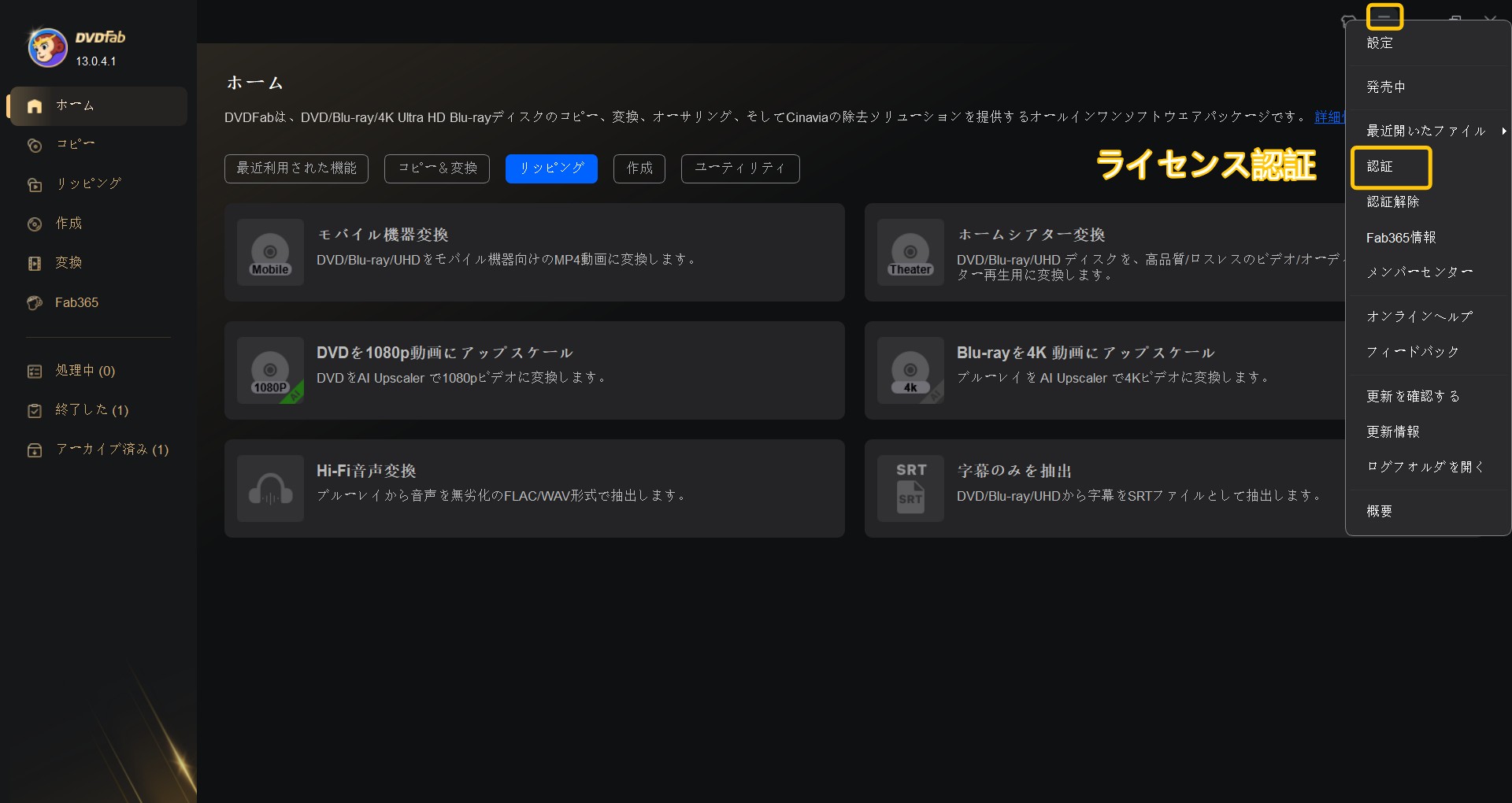Click the Finished tasks icon
The image size is (1512, 803).
tap(35, 411)
